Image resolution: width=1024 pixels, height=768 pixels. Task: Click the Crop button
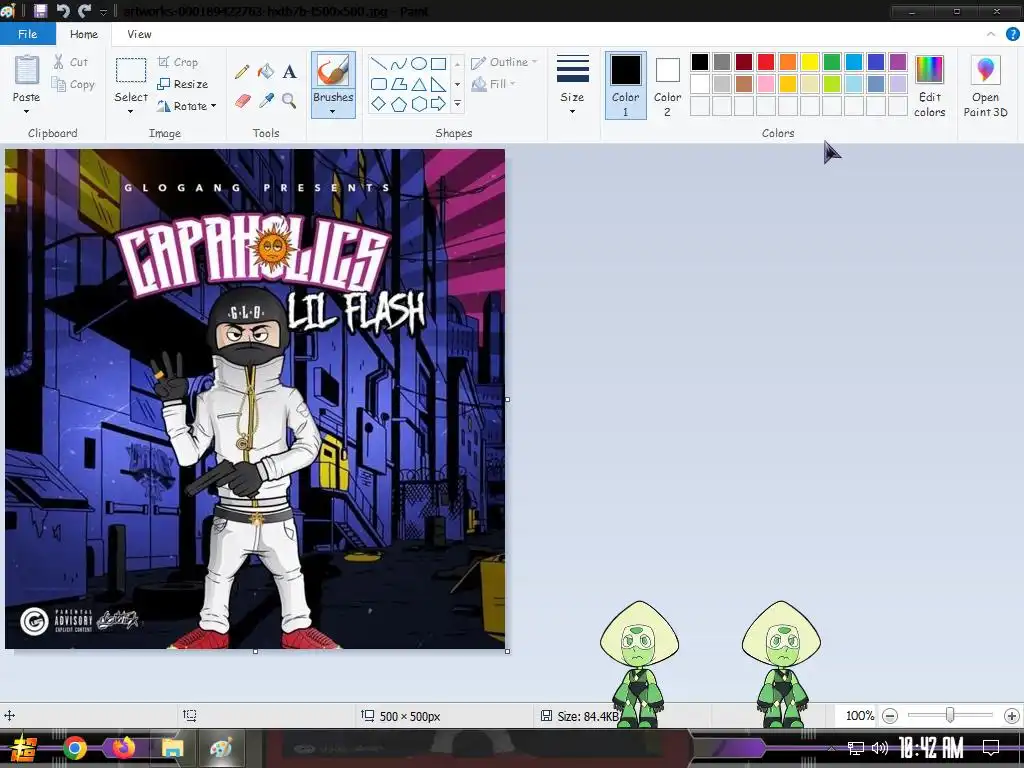(x=178, y=62)
